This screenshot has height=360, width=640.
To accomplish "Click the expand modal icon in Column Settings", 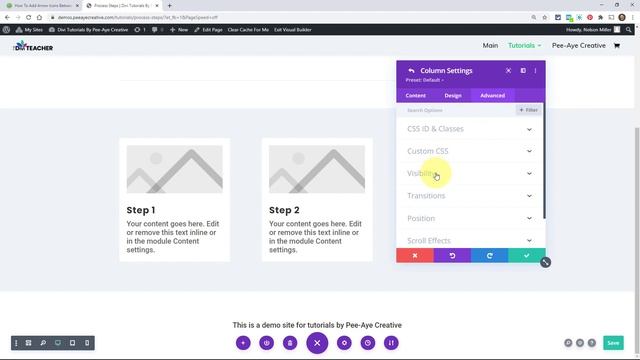I will click(508, 71).
